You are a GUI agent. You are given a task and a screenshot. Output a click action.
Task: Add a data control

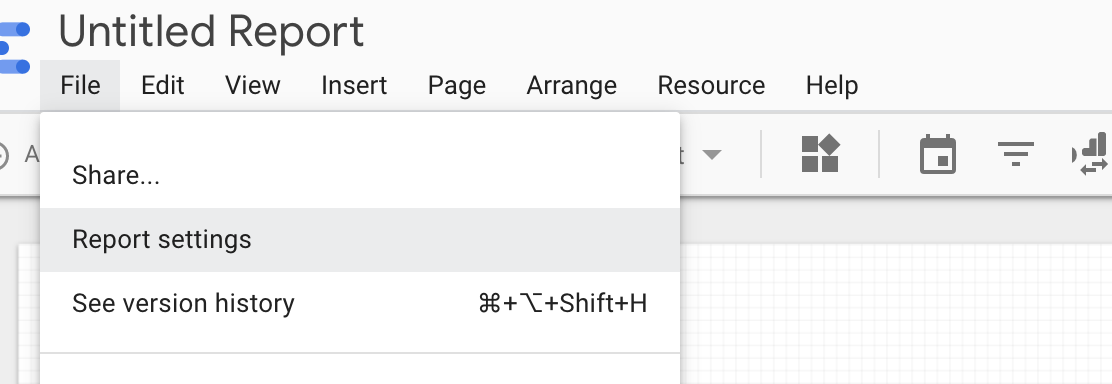(x=1091, y=154)
